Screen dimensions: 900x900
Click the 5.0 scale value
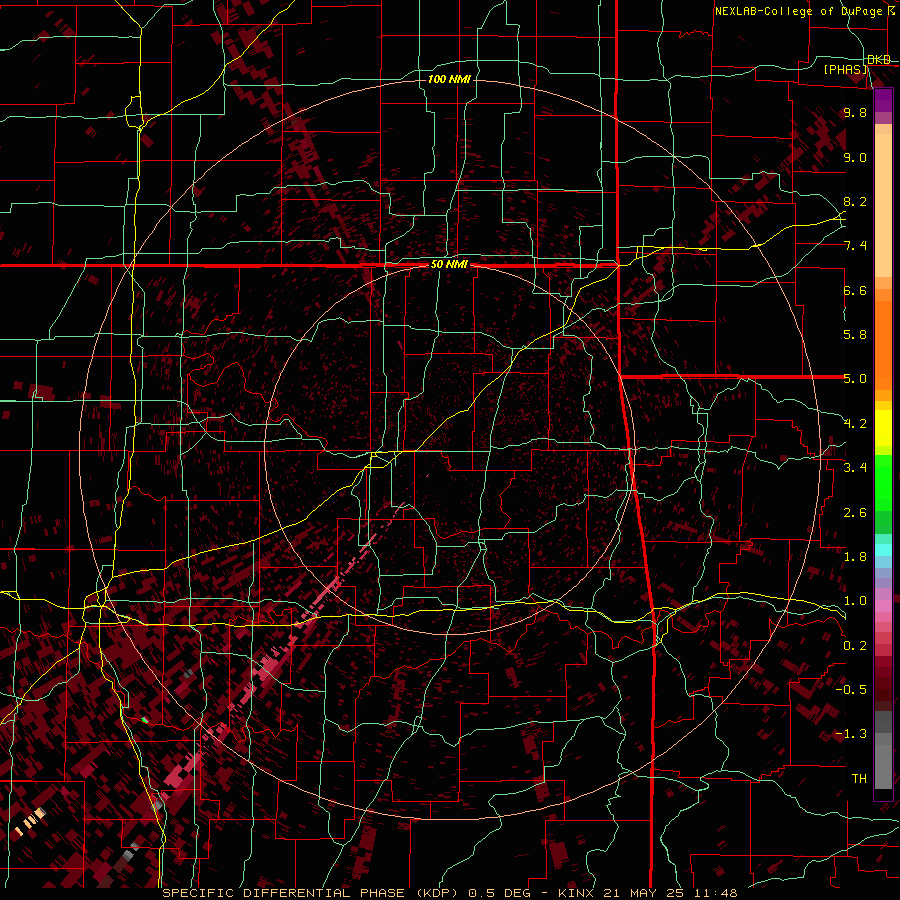(855, 379)
